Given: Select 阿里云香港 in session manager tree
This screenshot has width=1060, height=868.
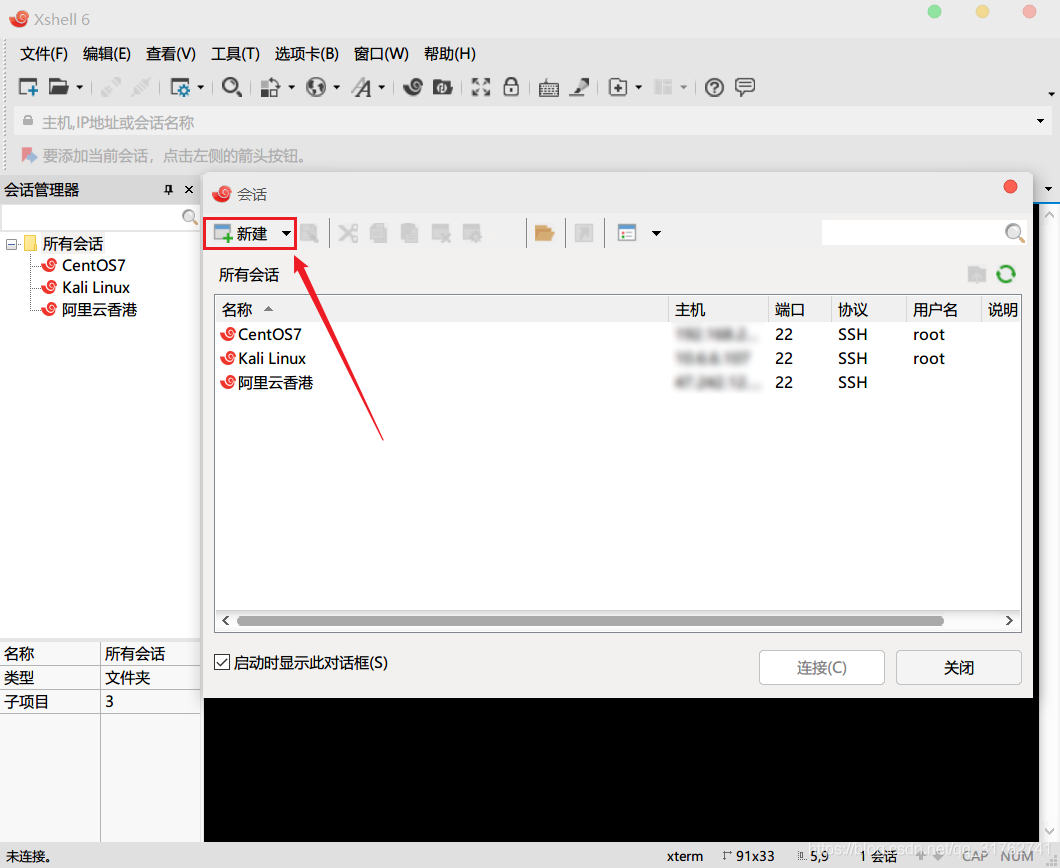Looking at the screenshot, I should tap(99, 310).
